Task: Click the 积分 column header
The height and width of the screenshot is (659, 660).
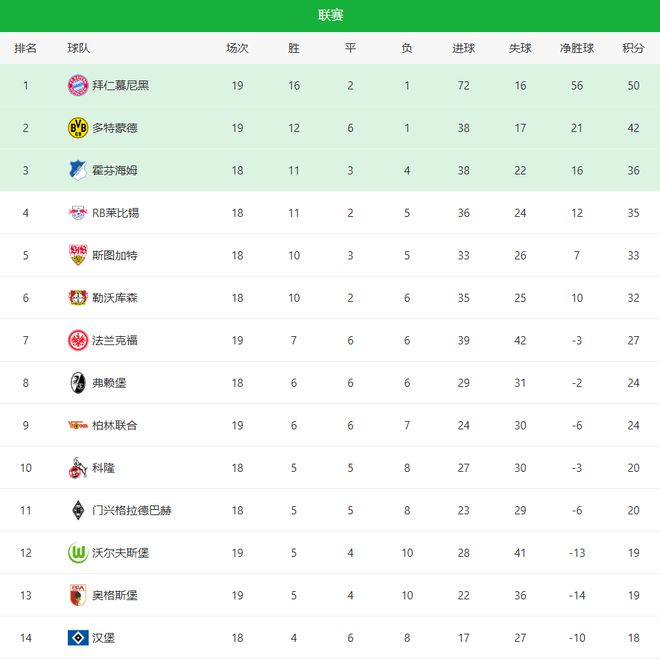Action: point(633,48)
